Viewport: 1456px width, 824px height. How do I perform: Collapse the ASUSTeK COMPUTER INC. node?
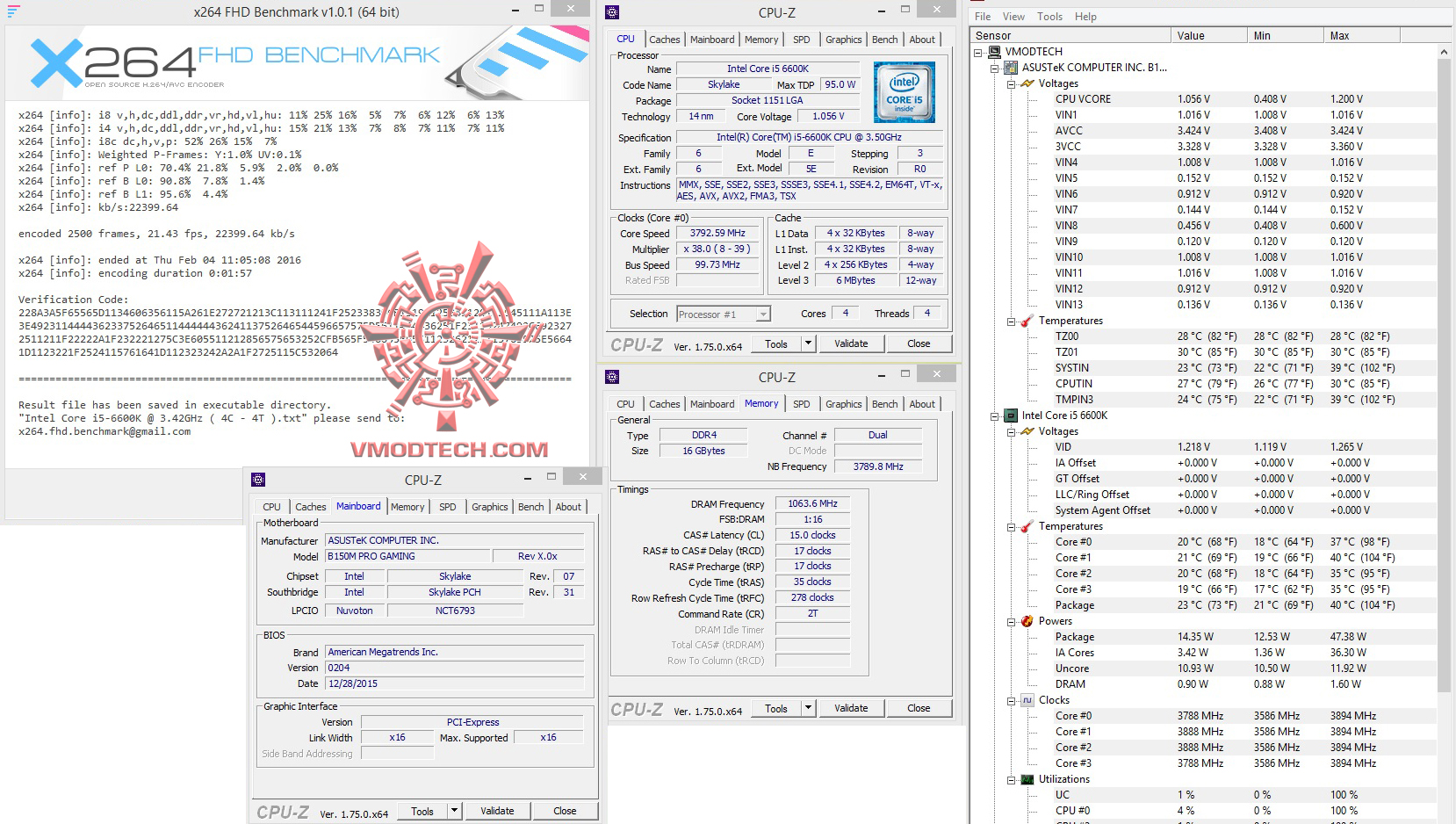995,69
